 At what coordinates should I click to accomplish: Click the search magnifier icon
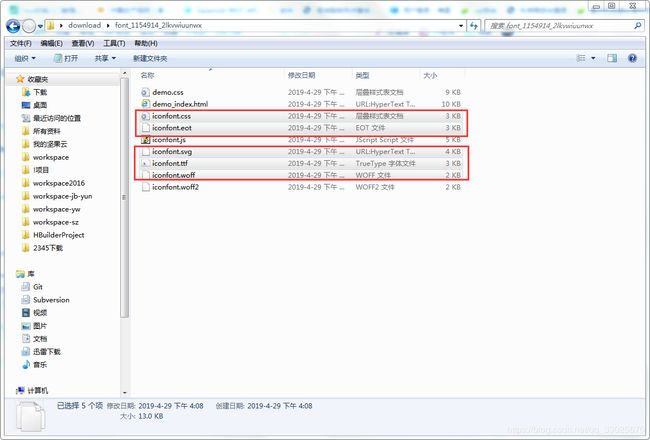[638, 26]
